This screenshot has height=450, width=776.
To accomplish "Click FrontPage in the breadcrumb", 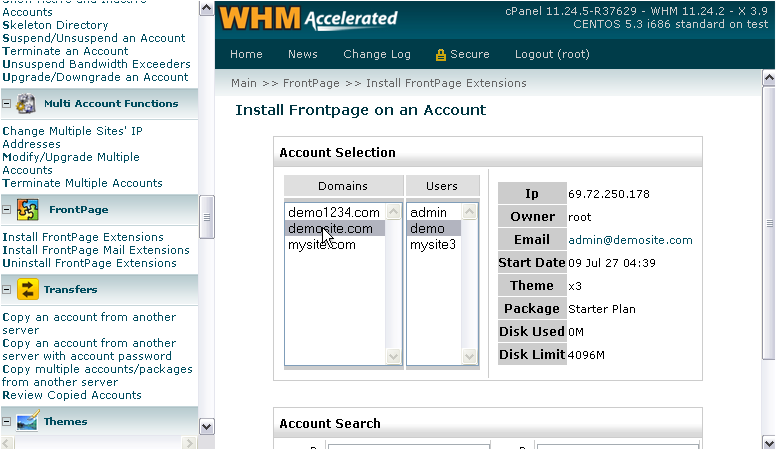I will 311,83.
